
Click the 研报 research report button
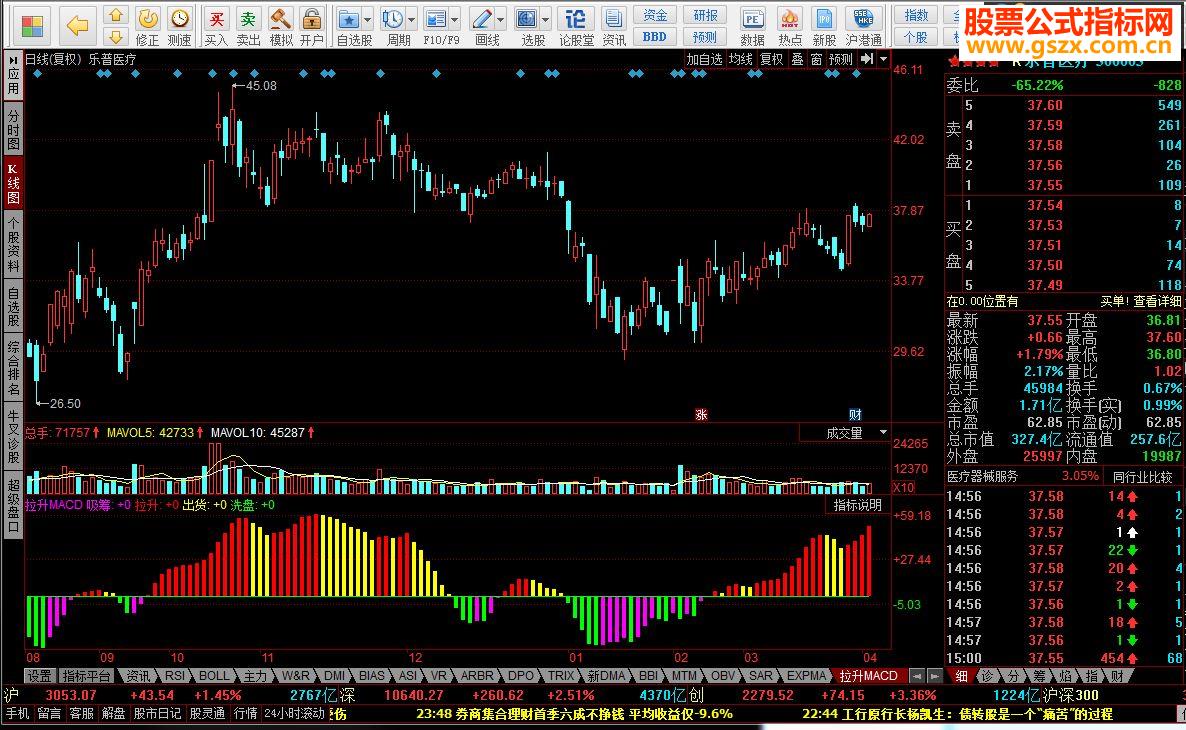click(x=705, y=15)
